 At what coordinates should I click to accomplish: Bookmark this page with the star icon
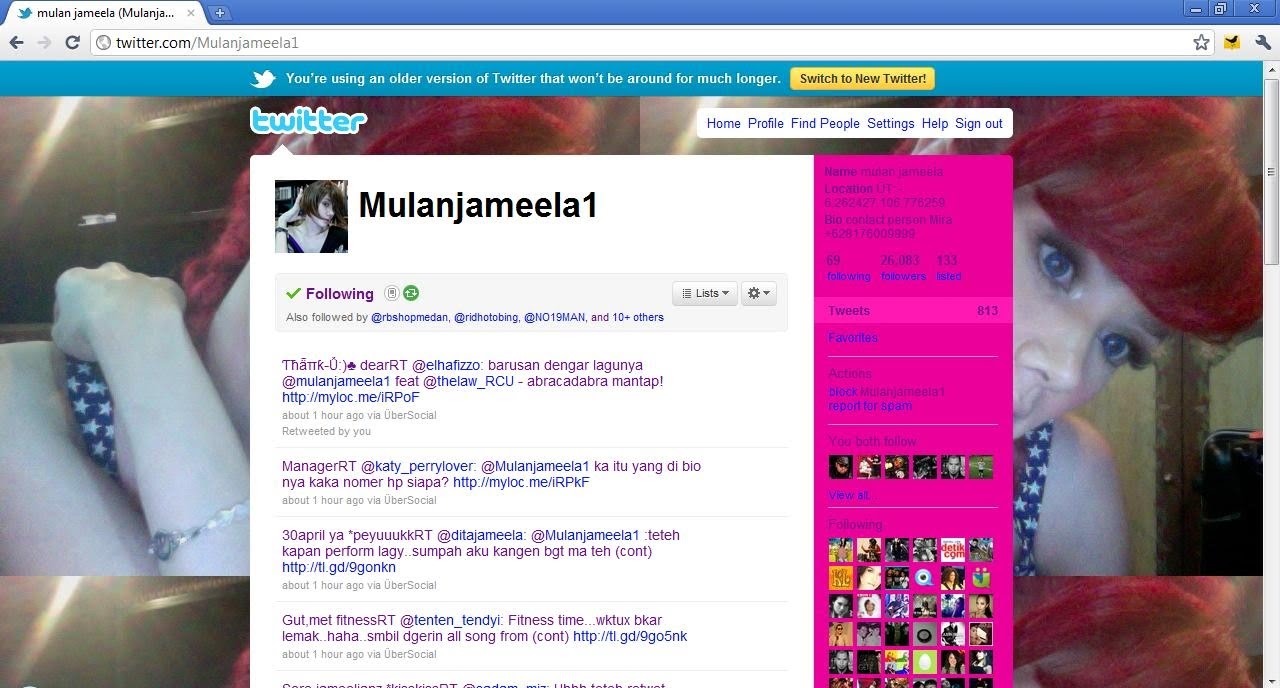pyautogui.click(x=1201, y=42)
